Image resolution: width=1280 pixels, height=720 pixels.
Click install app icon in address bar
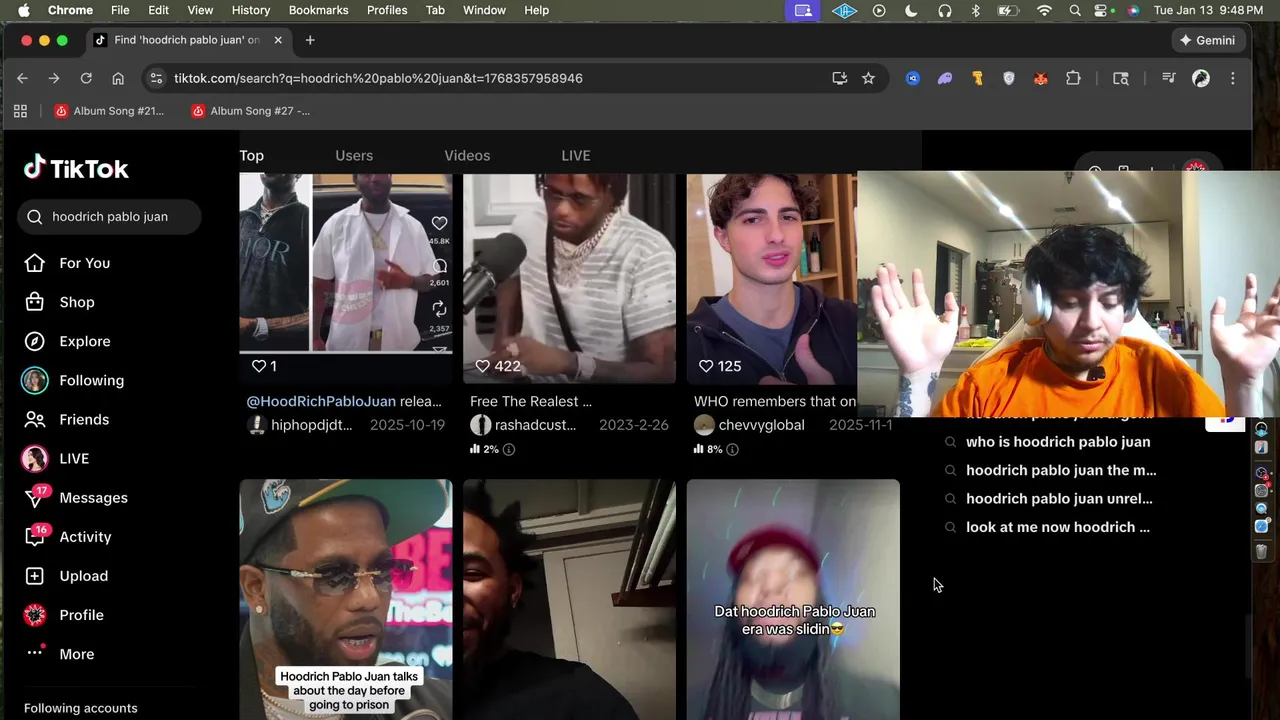(839, 78)
